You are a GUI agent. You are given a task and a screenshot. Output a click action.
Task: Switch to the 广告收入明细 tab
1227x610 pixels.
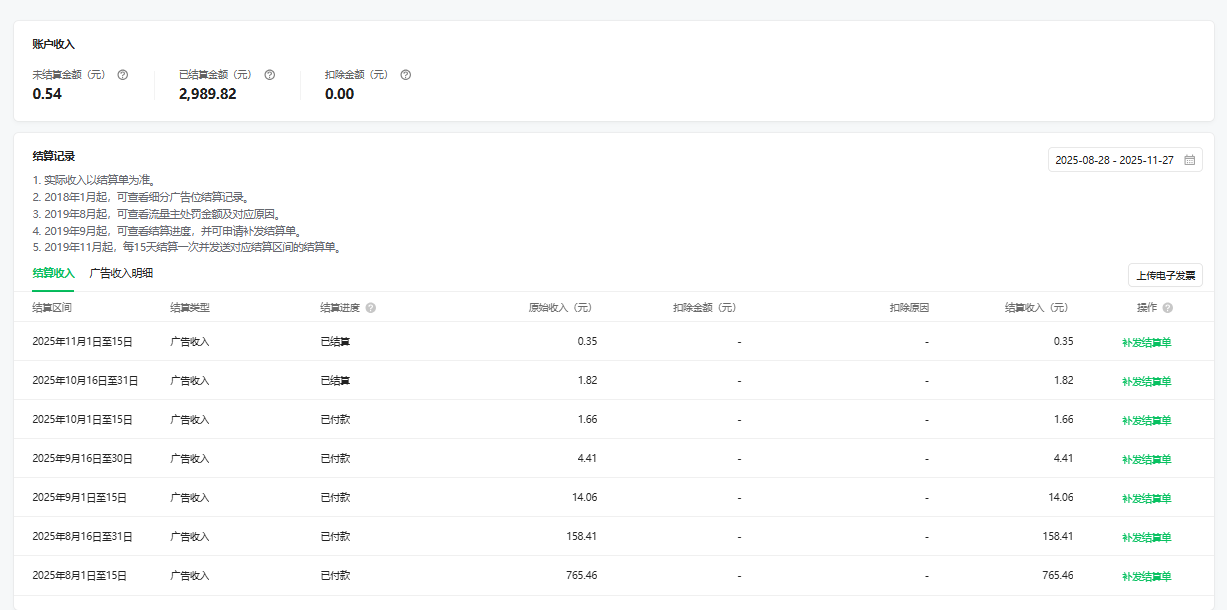[x=121, y=273]
